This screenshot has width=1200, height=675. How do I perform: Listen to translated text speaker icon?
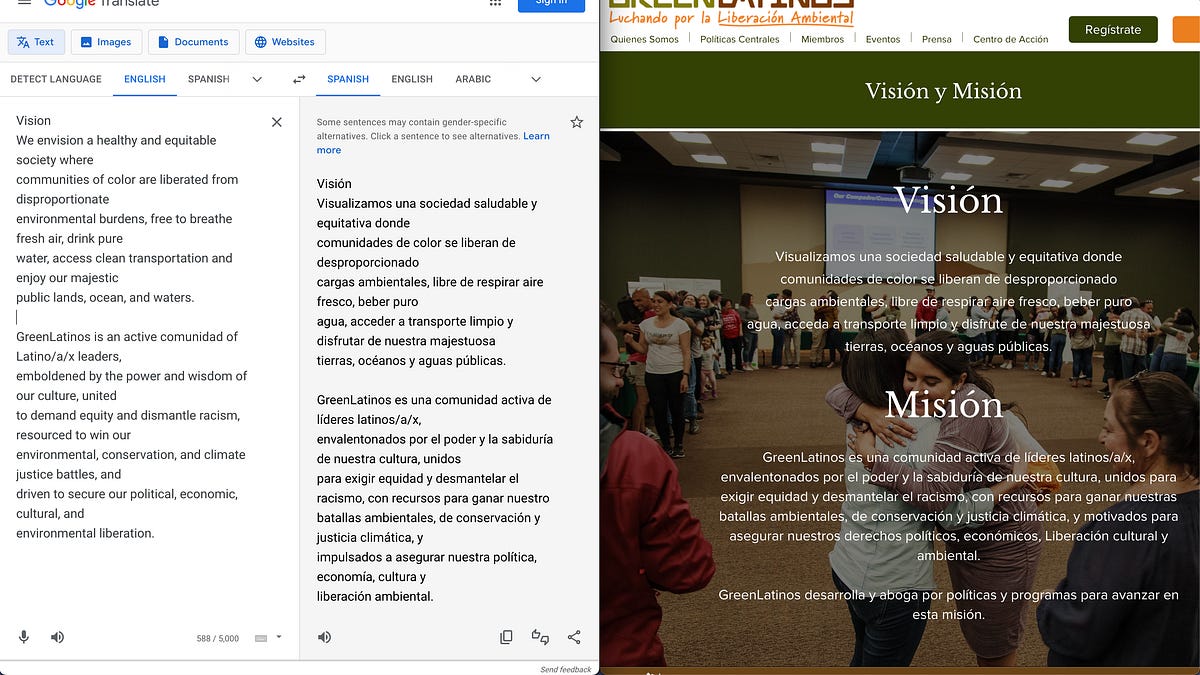click(324, 637)
